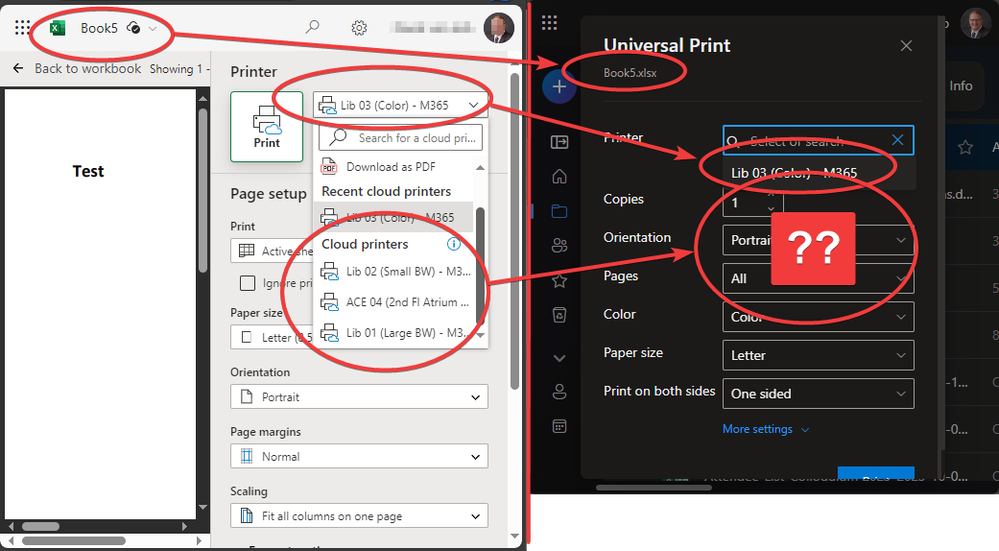999x551 pixels.
Task: Open the Lib 03 (Color) printer dropdown
Action: [x=400, y=105]
